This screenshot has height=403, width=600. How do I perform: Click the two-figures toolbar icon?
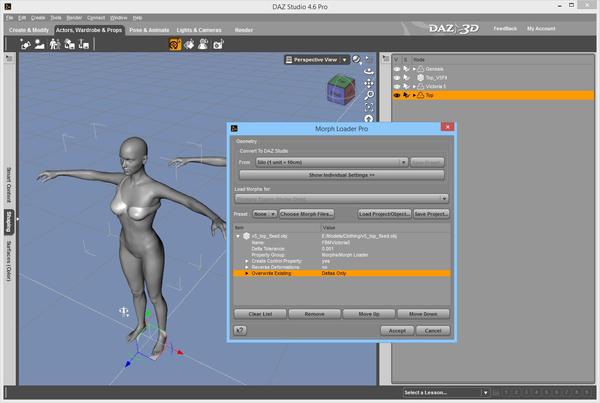pos(55,44)
